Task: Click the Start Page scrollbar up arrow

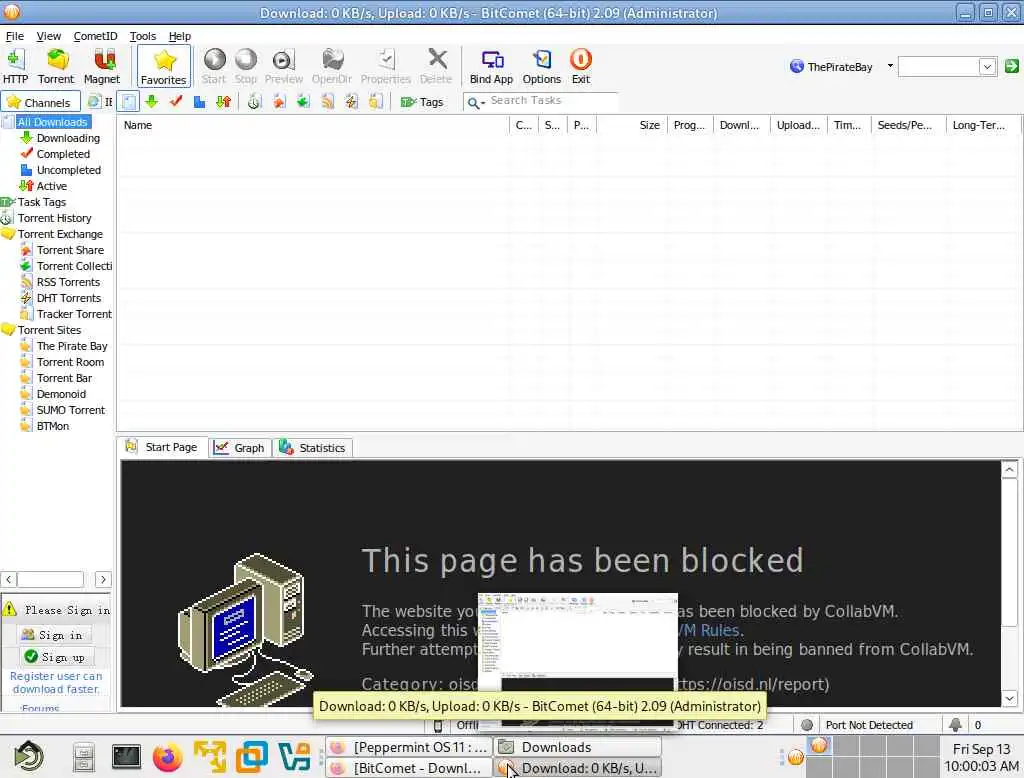Action: tap(1010, 470)
